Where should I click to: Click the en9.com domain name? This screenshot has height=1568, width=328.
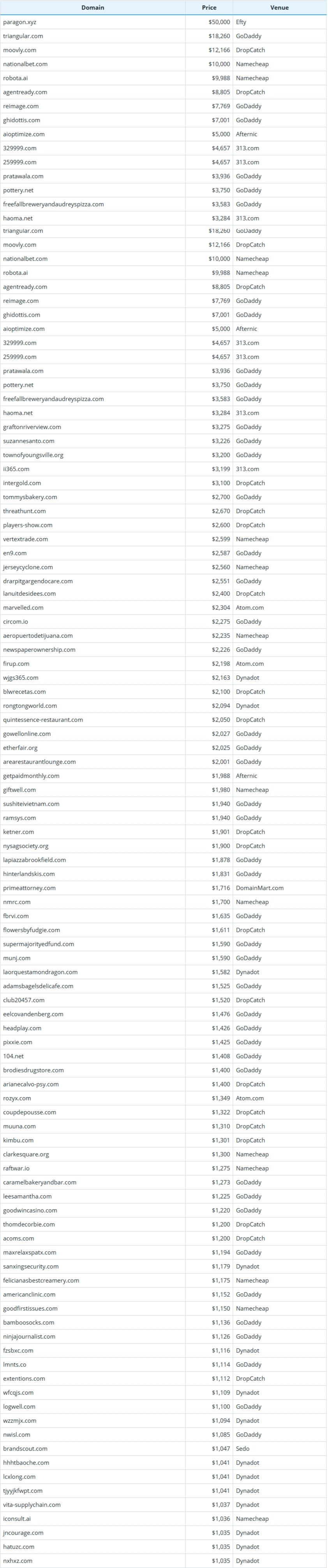pos(14,553)
